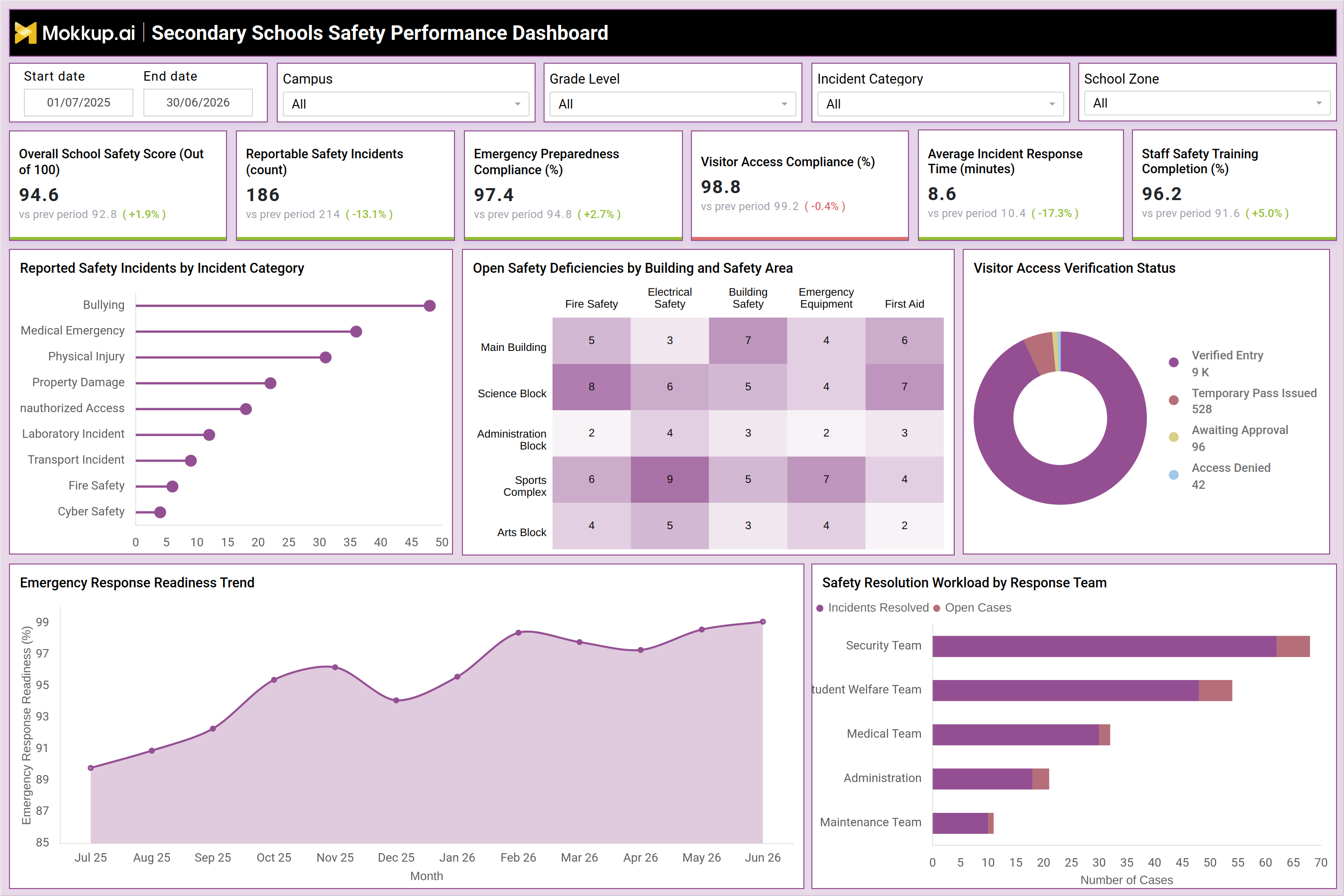Click the Bullying lollipop marker
The height and width of the screenshot is (896, 1344).
pyautogui.click(x=430, y=306)
